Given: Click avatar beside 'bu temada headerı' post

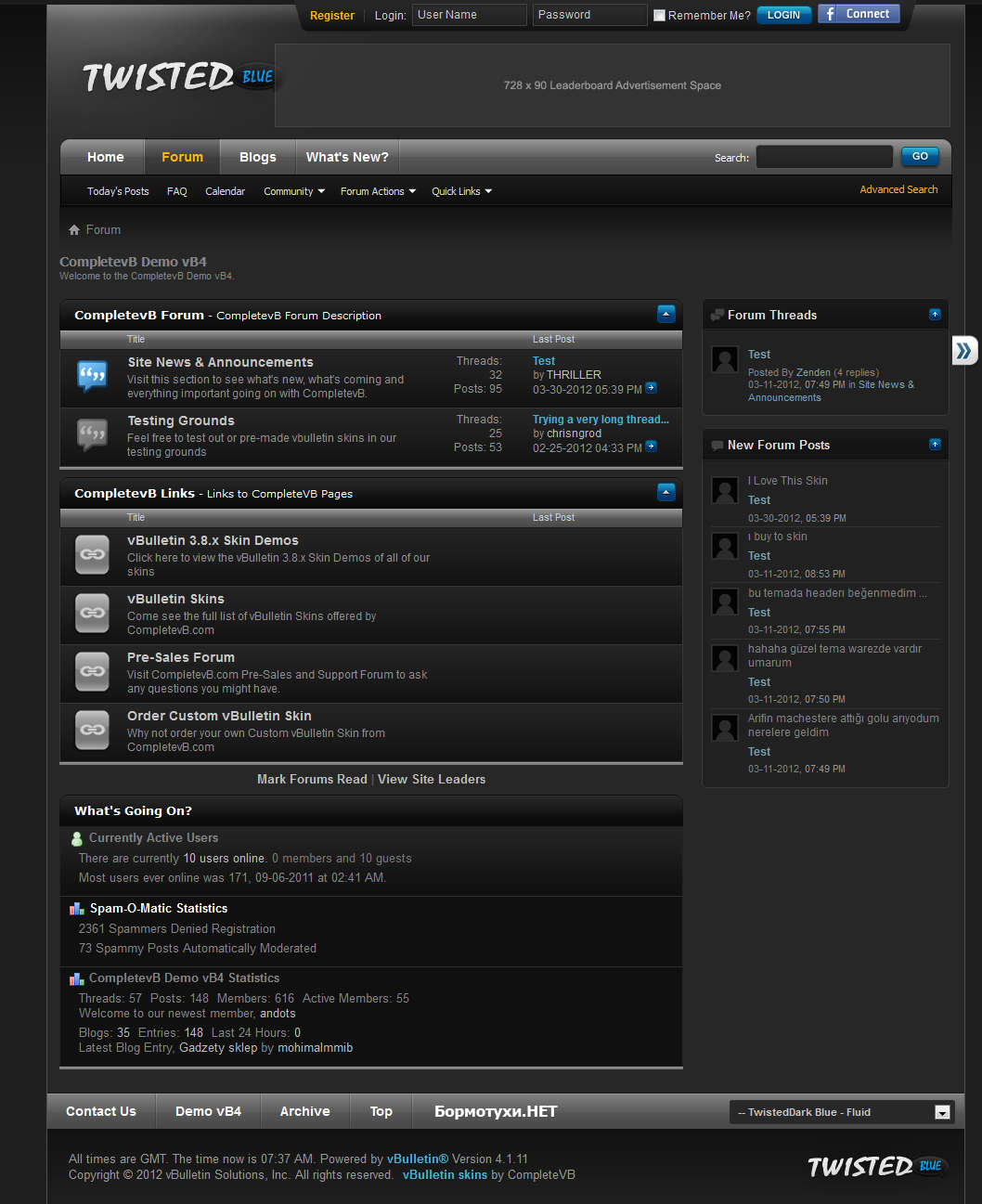Looking at the screenshot, I should pyautogui.click(x=725, y=602).
